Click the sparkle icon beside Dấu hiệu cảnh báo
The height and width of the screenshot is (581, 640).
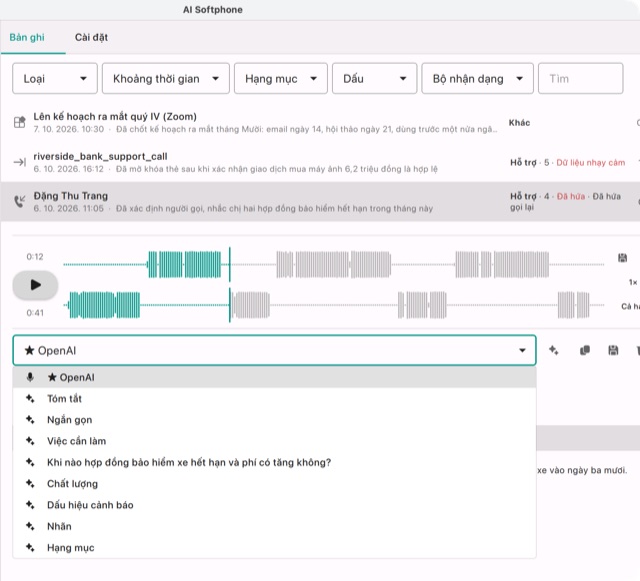pyautogui.click(x=30, y=505)
